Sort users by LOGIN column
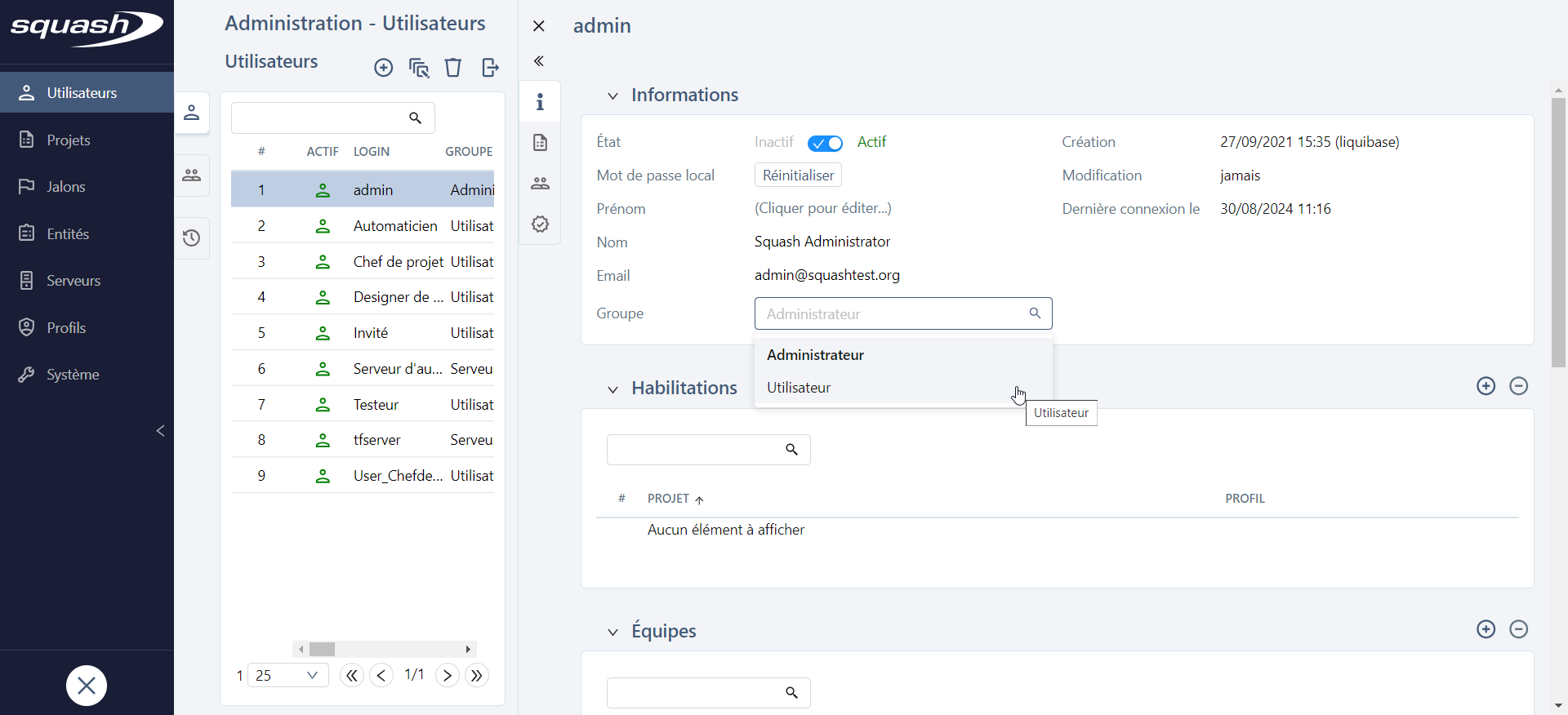Viewport: 1568px width, 715px height. pos(372,152)
